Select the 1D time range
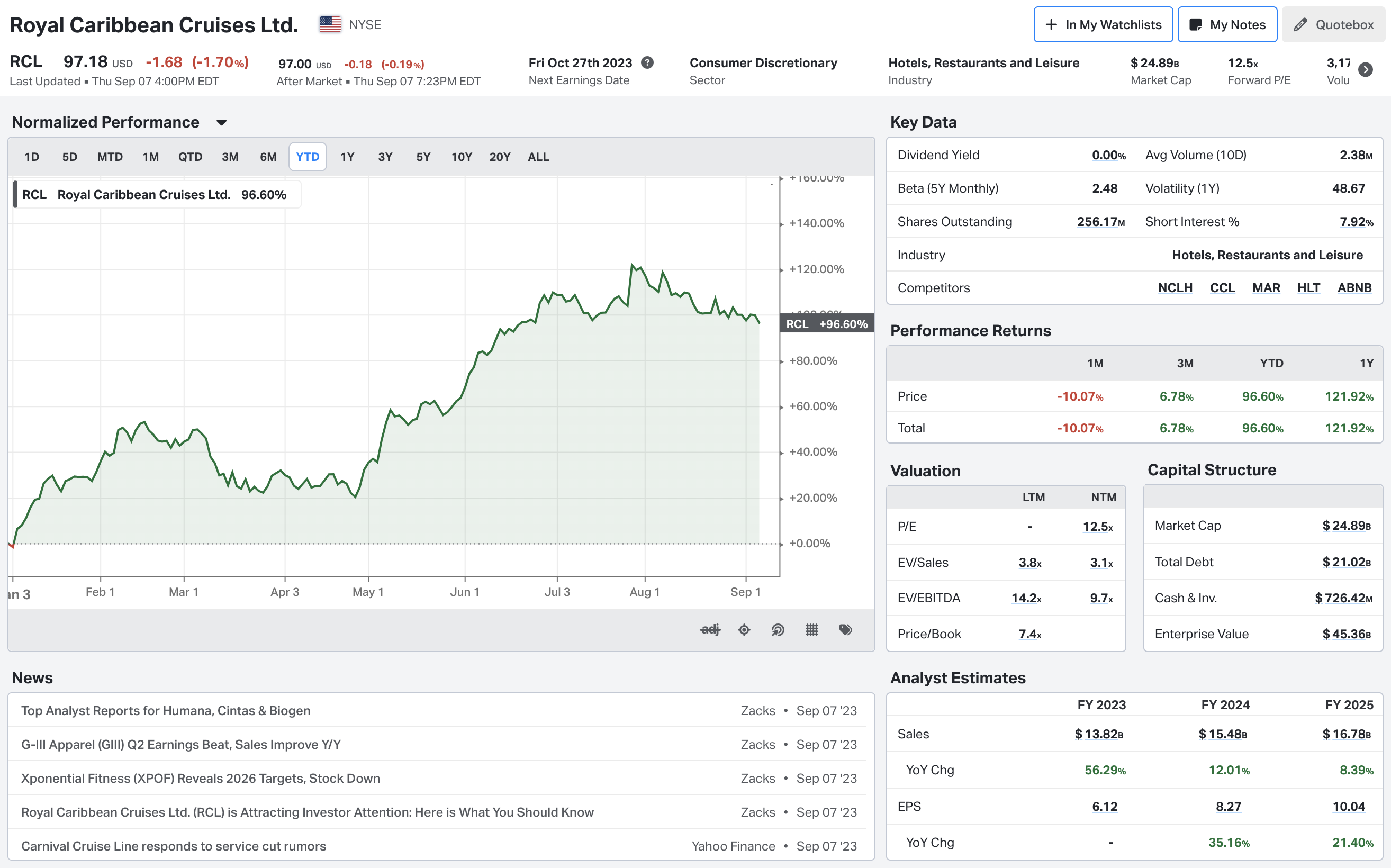 (x=32, y=157)
